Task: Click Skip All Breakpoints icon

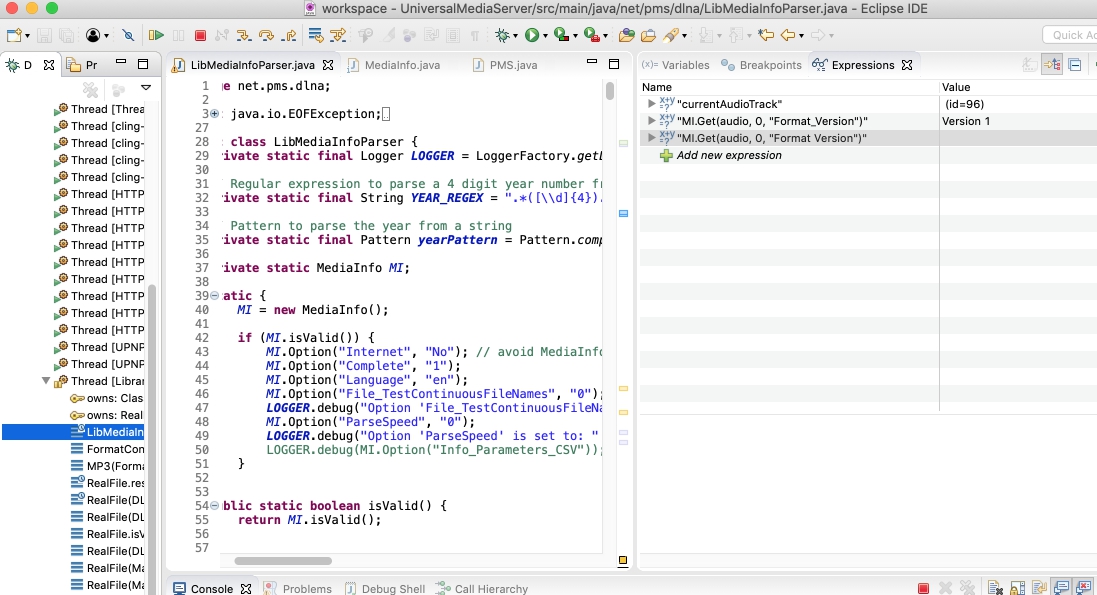Action: (128, 35)
